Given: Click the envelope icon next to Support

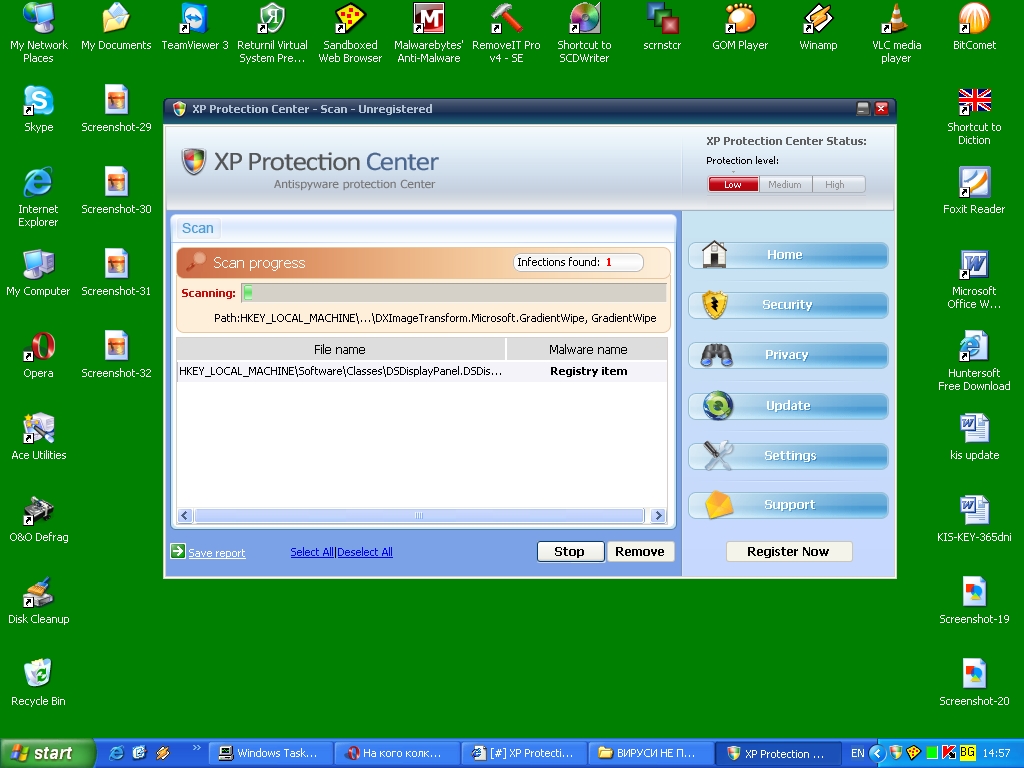Looking at the screenshot, I should click(718, 505).
